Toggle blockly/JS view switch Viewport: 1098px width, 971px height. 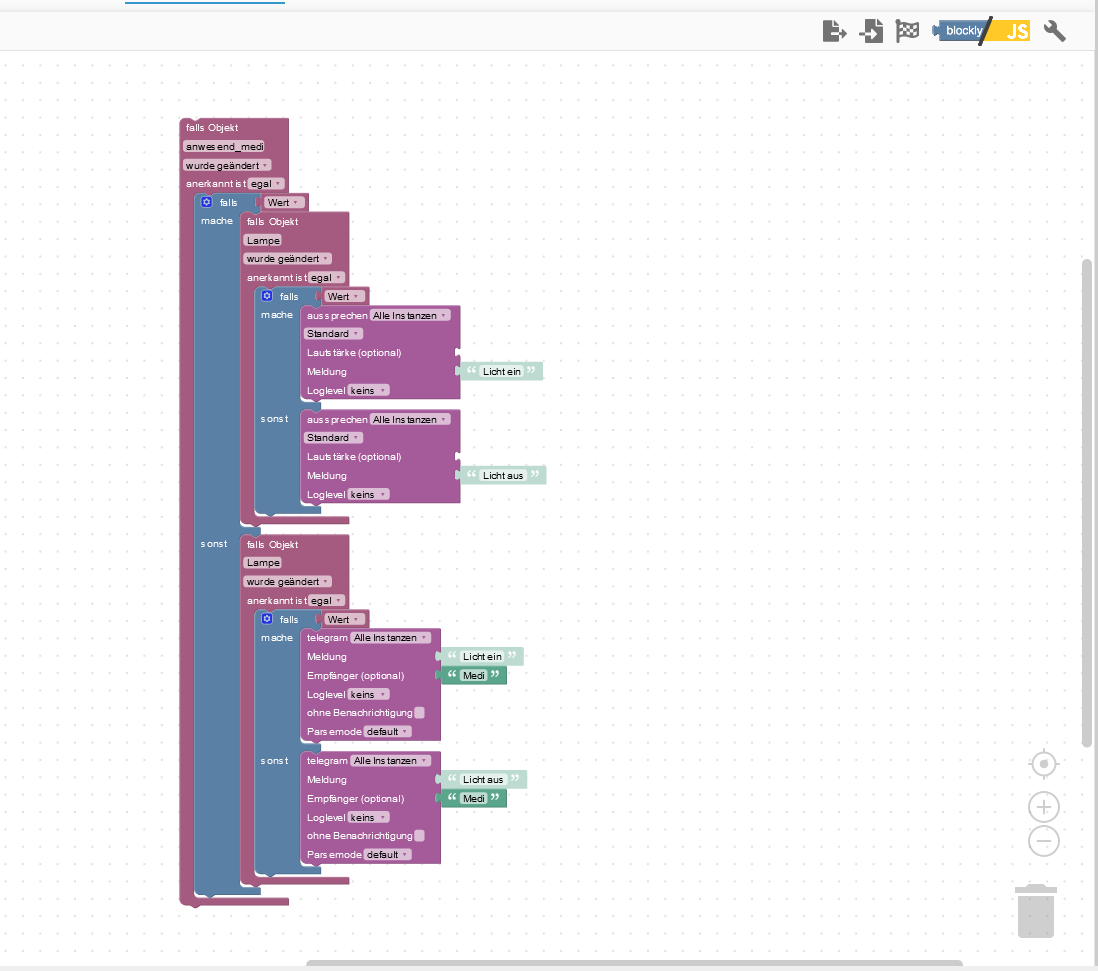[982, 31]
